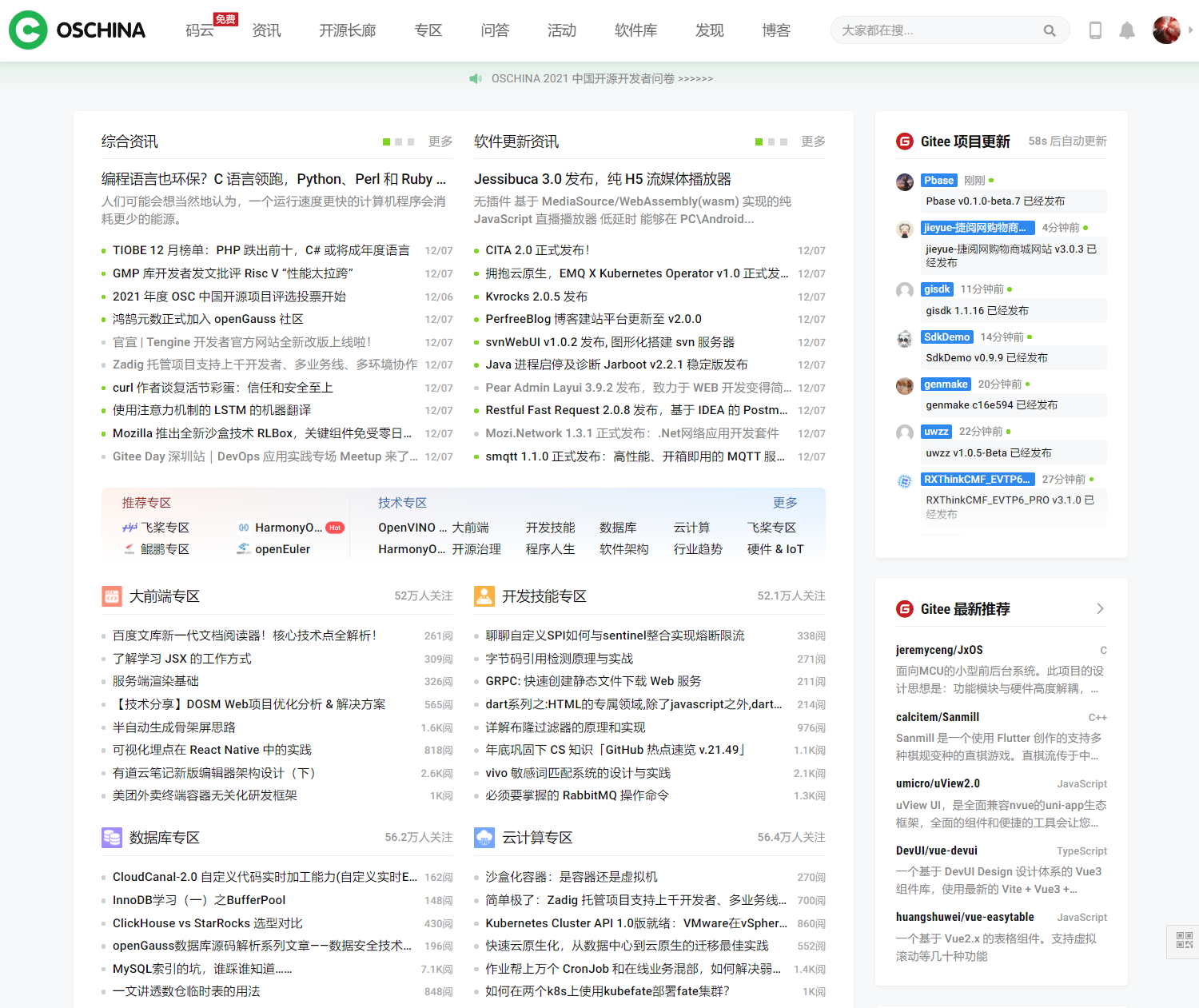This screenshot has width=1199, height=1008.
Task: Open the Jessibuca 3.0 发布 headline
Action: [x=603, y=179]
